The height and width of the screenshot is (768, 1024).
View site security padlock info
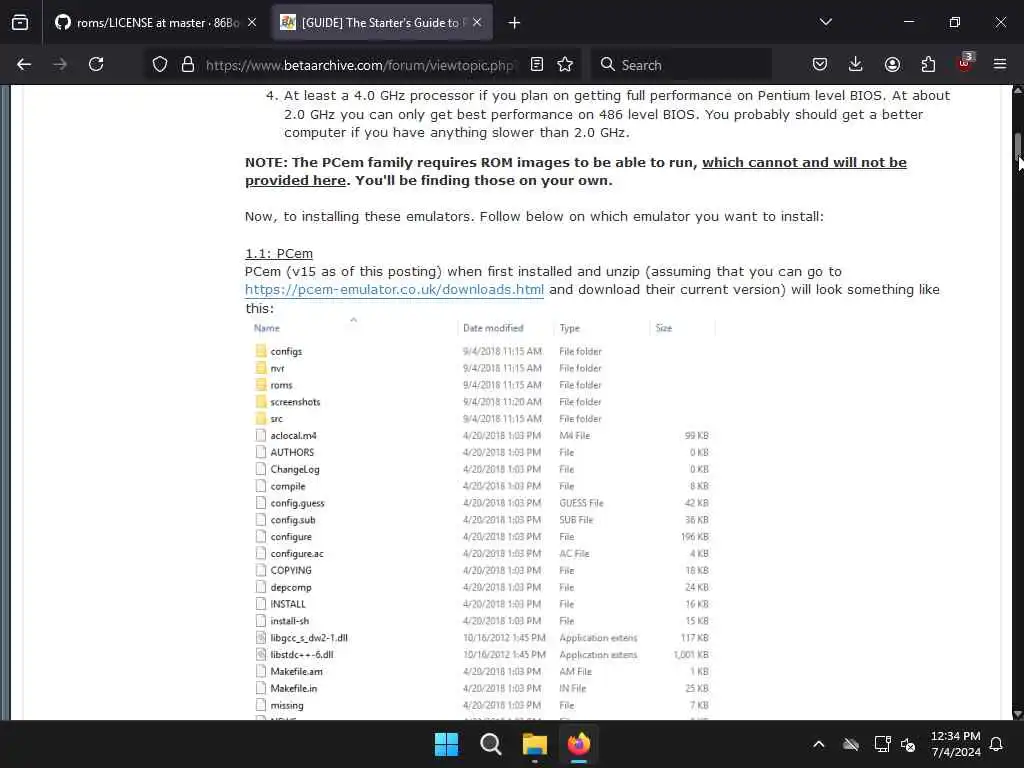pos(188,65)
